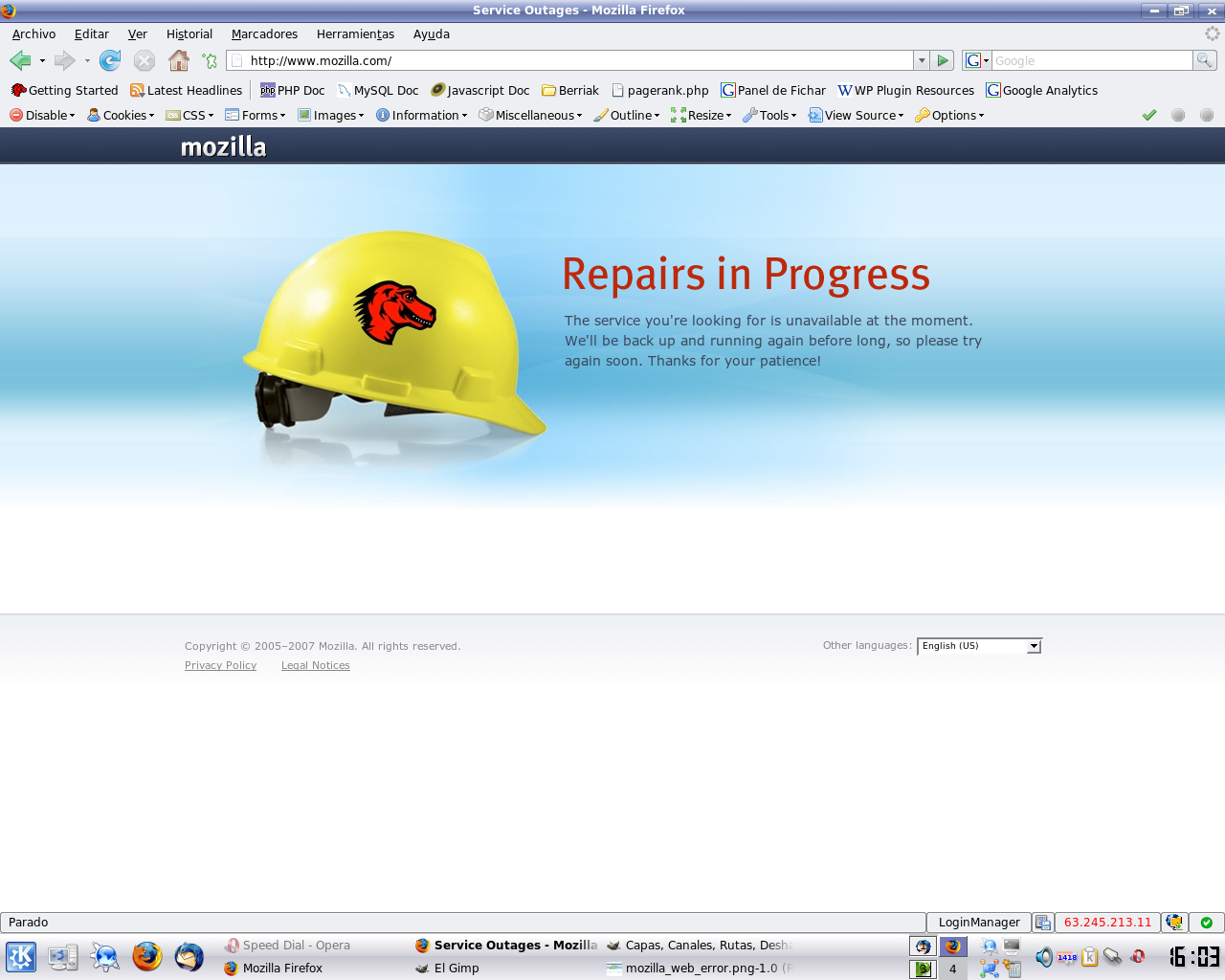Screen dimensions: 1225x980
Task: Open the Outline toolbar dropdown
Action: tap(627, 115)
